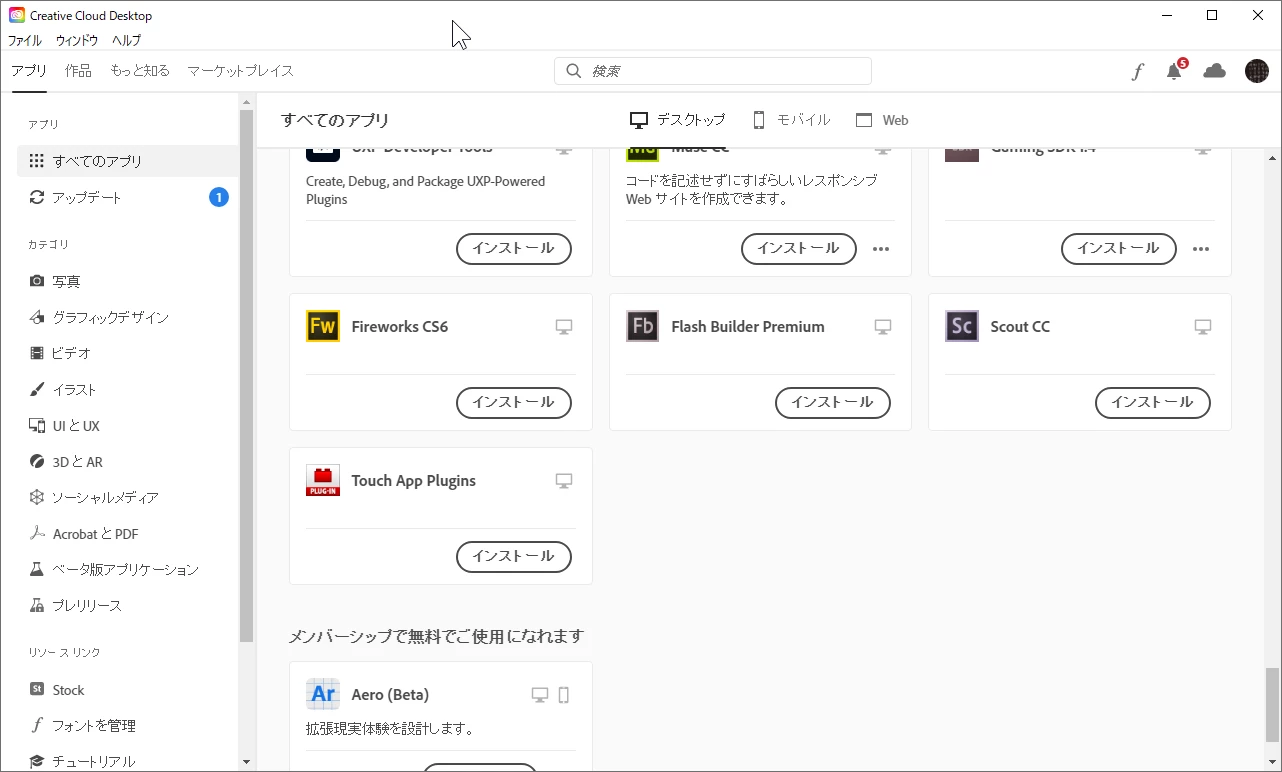Image resolution: width=1282 pixels, height=772 pixels.
Task: Install Scout CC
Action: tap(1153, 403)
